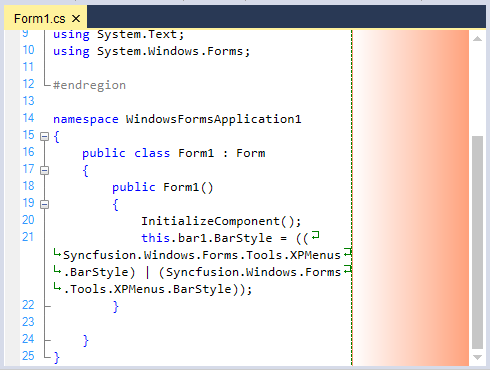490x370 pixels.
Task: Click the 'public Form1()' constructor line
Action: pos(162,187)
